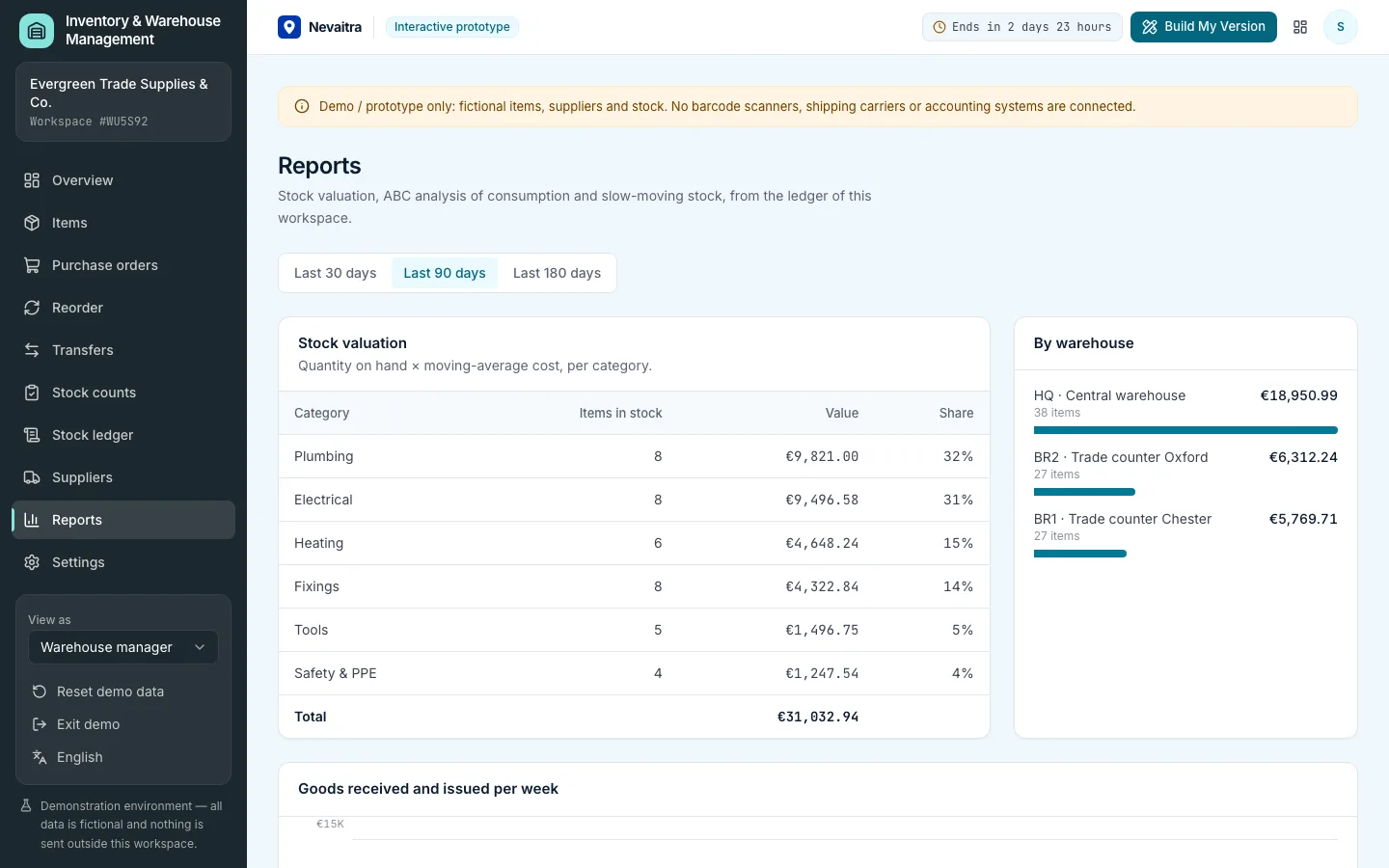This screenshot has width=1389, height=868.
Task: Click the Settings gear icon
Action: [x=32, y=562]
